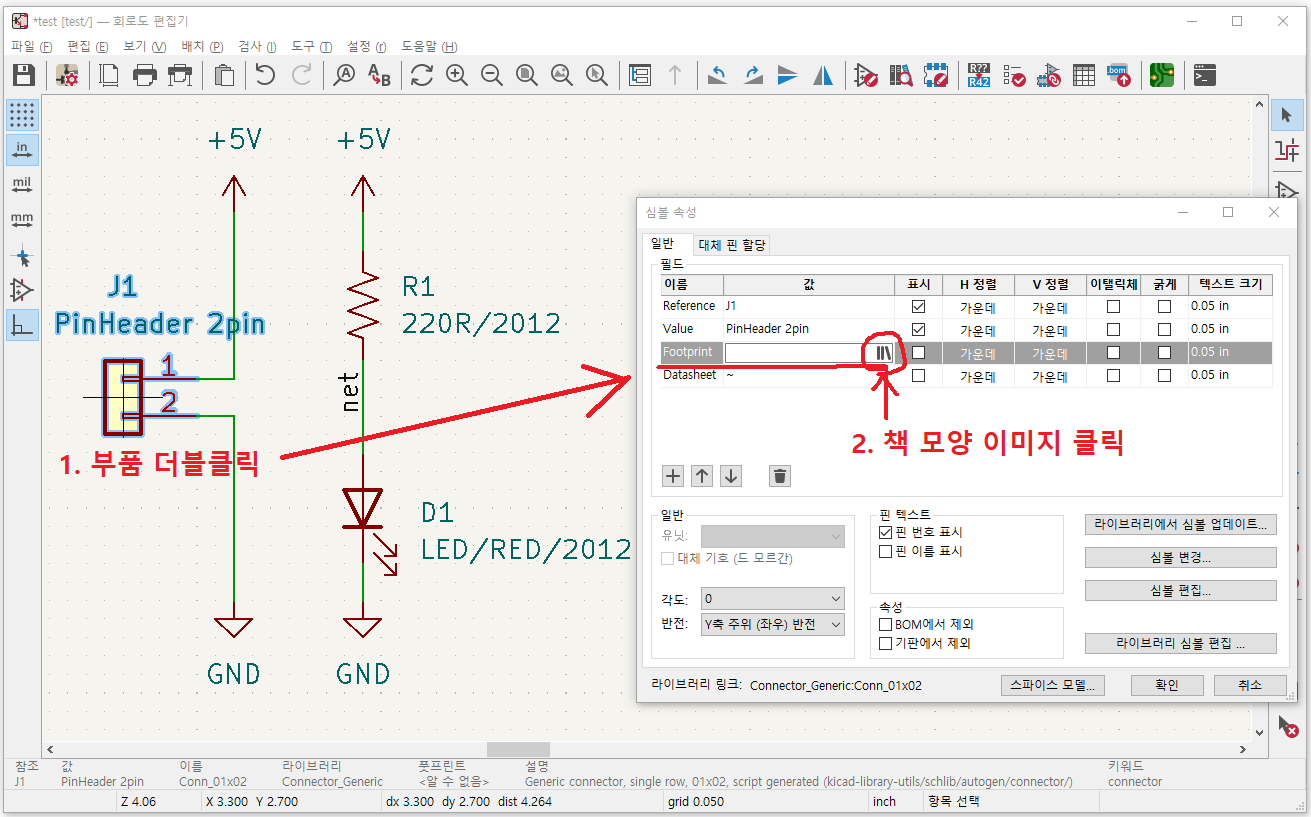
Task: Open the Find tool icon
Action: 344,75
